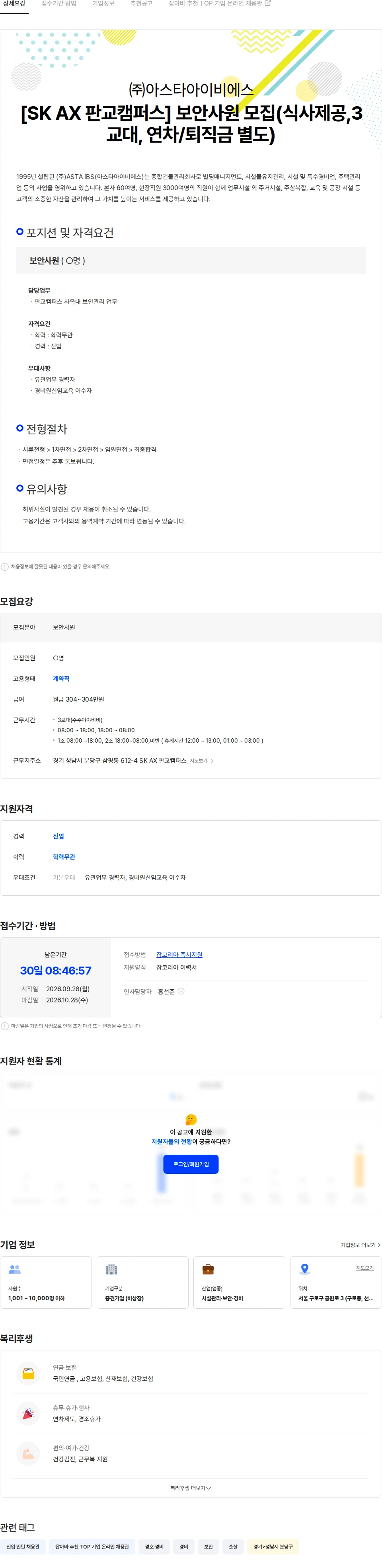Click the 건강검진, 근무복 지원 text
Image resolution: width=382 pixels, height=1568 pixels.
tap(80, 1460)
